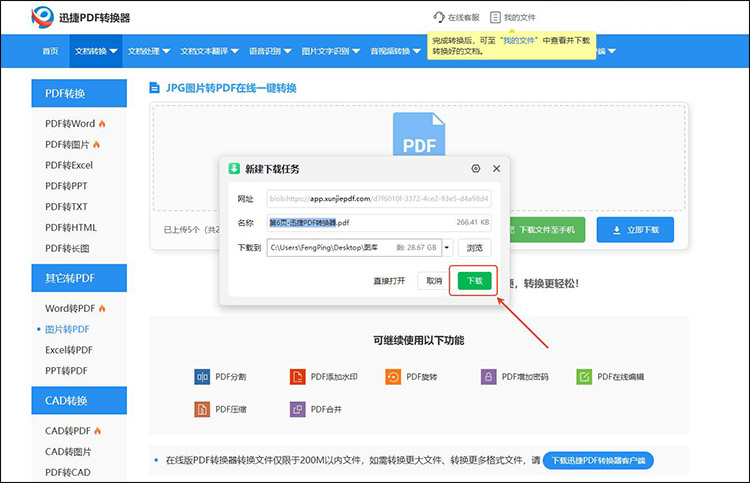750x483 pixels.
Task: Click the PDF旋转 icon
Action: pos(393,377)
